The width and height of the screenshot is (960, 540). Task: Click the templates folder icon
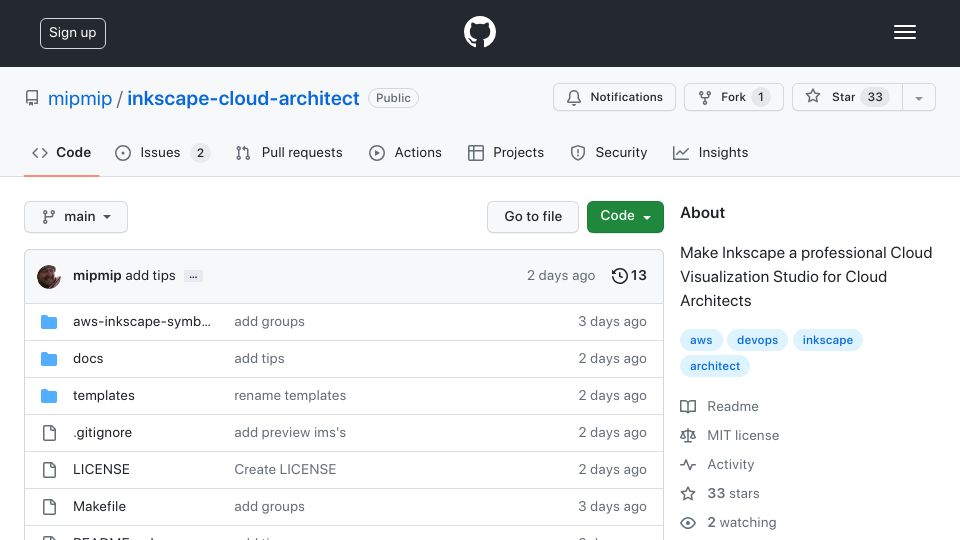point(49,396)
